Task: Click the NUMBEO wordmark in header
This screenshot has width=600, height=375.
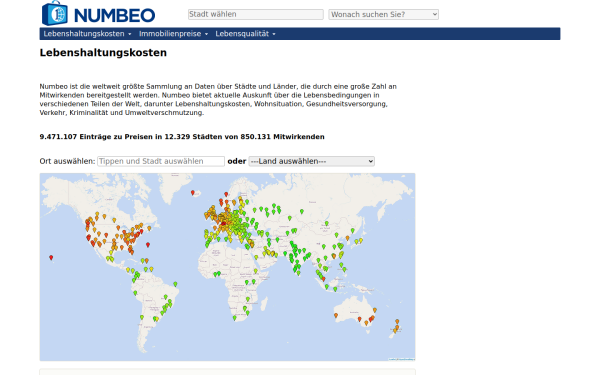Action: (114, 16)
